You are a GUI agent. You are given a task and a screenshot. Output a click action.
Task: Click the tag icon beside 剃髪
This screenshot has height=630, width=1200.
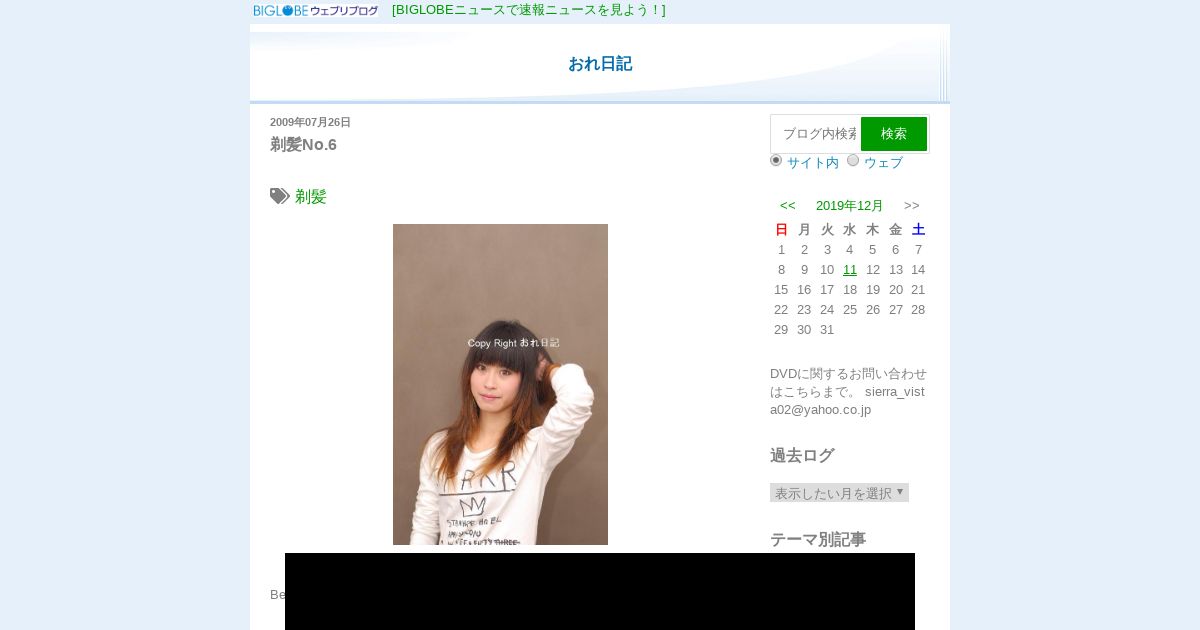[x=280, y=196]
